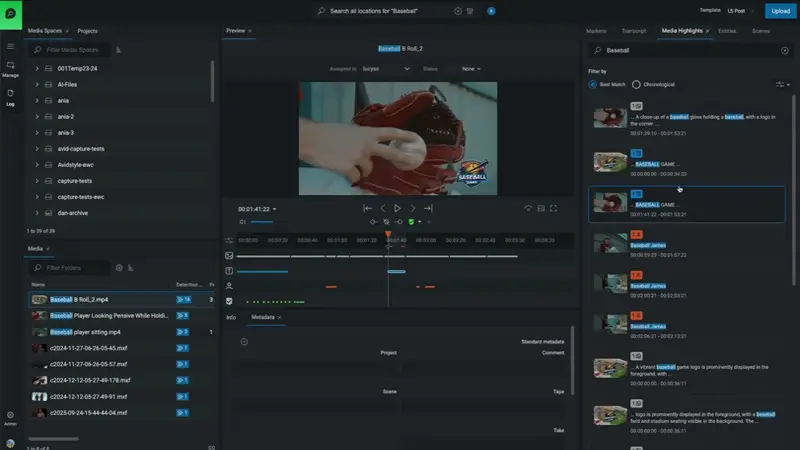Switch to the Transcript tab
800x450 pixels.
click(x=634, y=31)
